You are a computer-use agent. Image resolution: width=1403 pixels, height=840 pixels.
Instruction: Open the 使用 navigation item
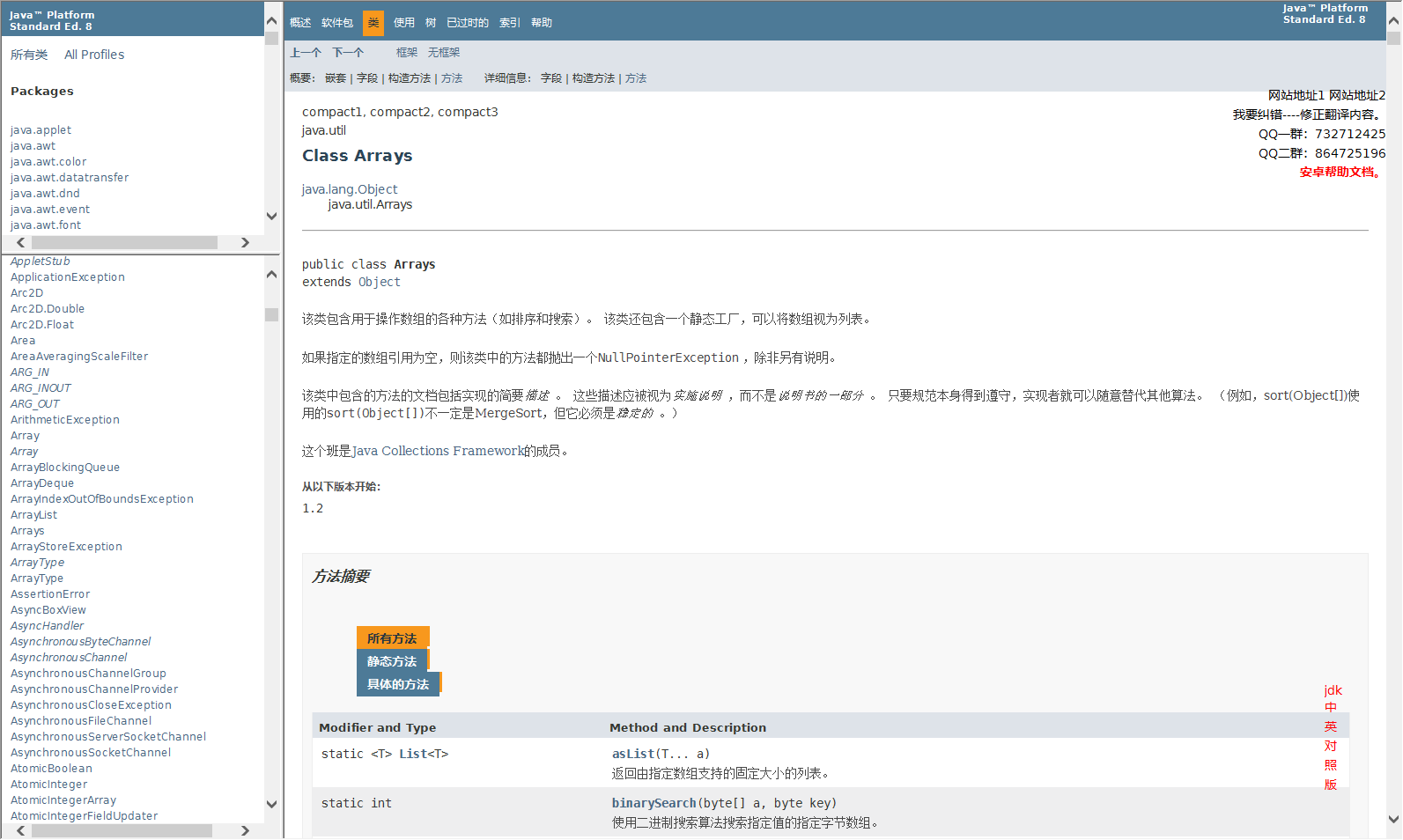tap(404, 23)
